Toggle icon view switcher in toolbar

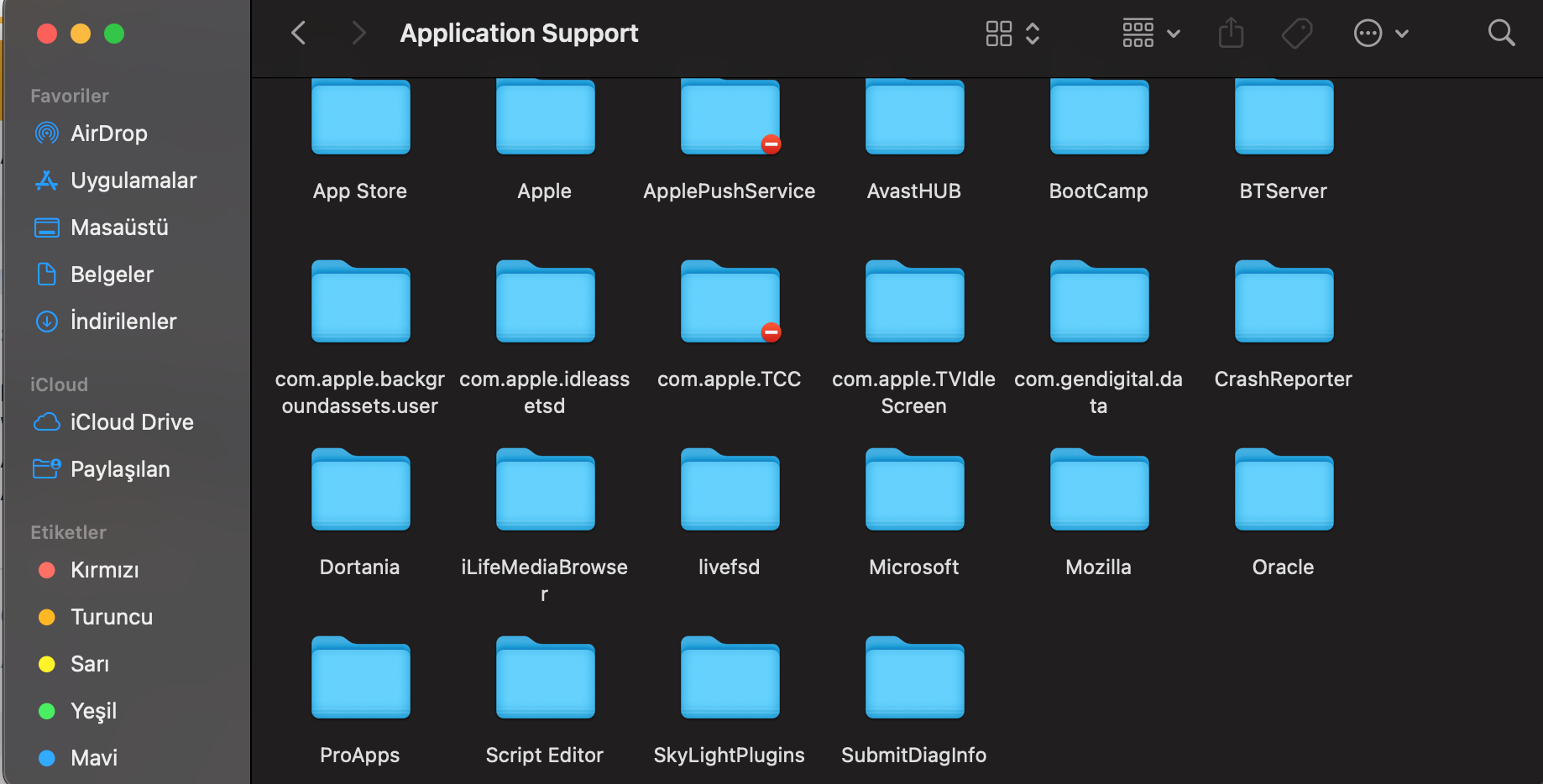(1012, 34)
